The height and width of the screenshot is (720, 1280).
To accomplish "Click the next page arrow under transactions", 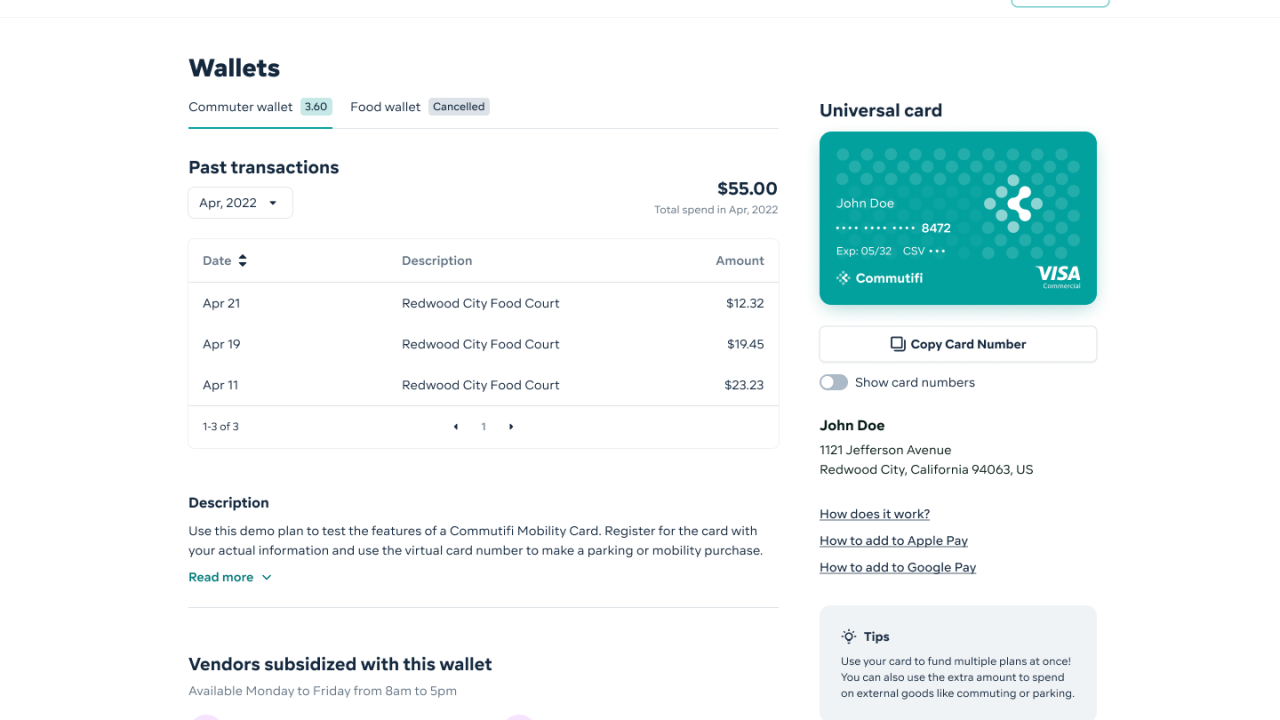I will (511, 426).
